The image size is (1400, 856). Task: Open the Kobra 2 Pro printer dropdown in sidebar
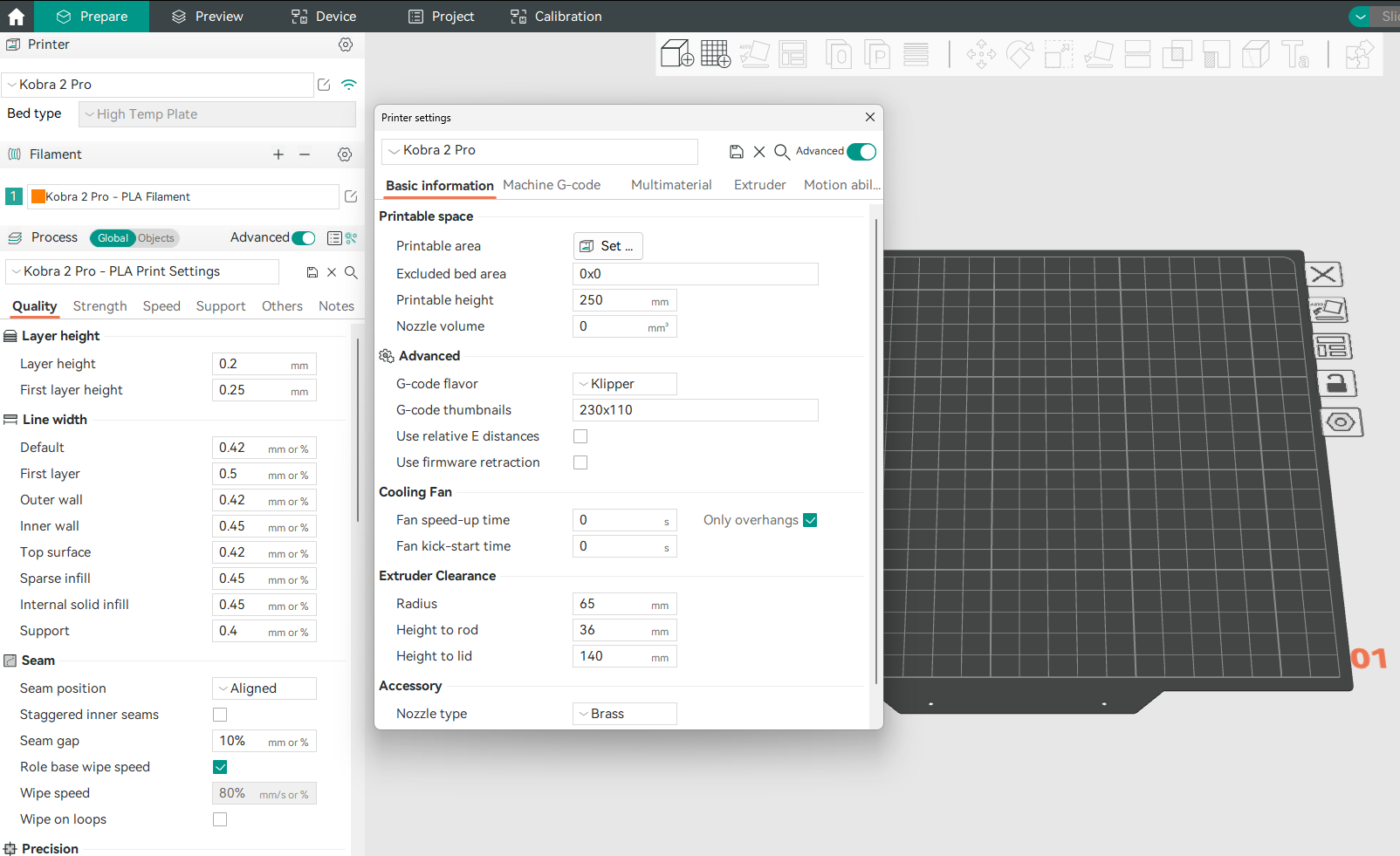coord(157,85)
